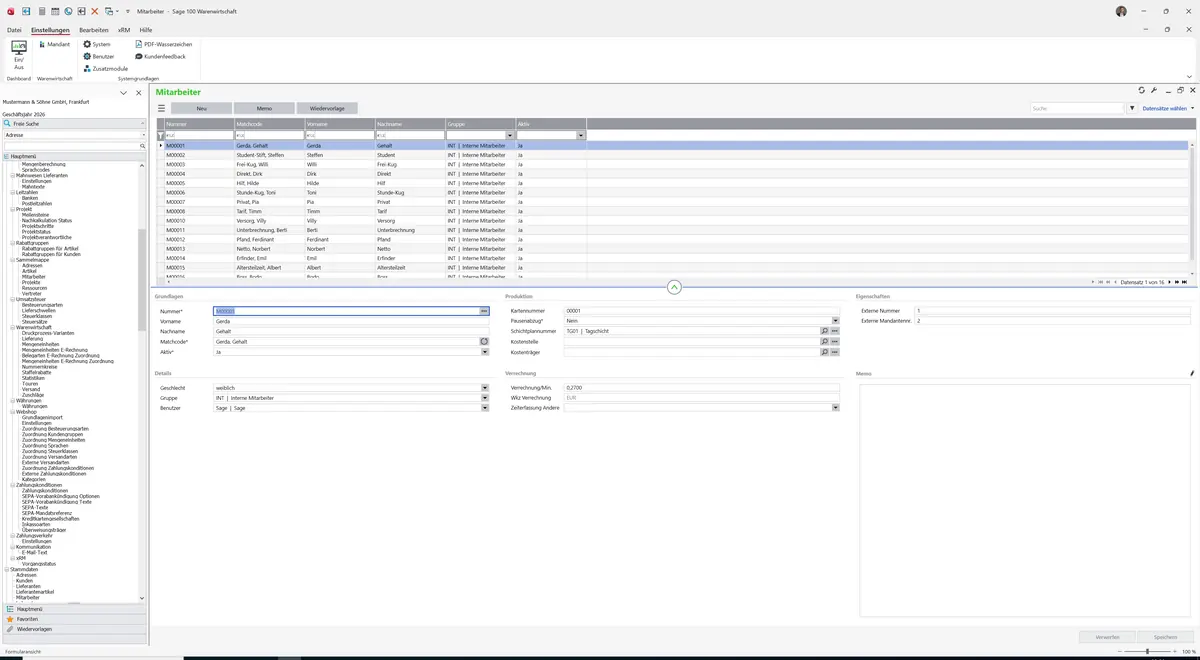Open the Hilfe menu
This screenshot has height=660, width=1200.
pos(146,30)
